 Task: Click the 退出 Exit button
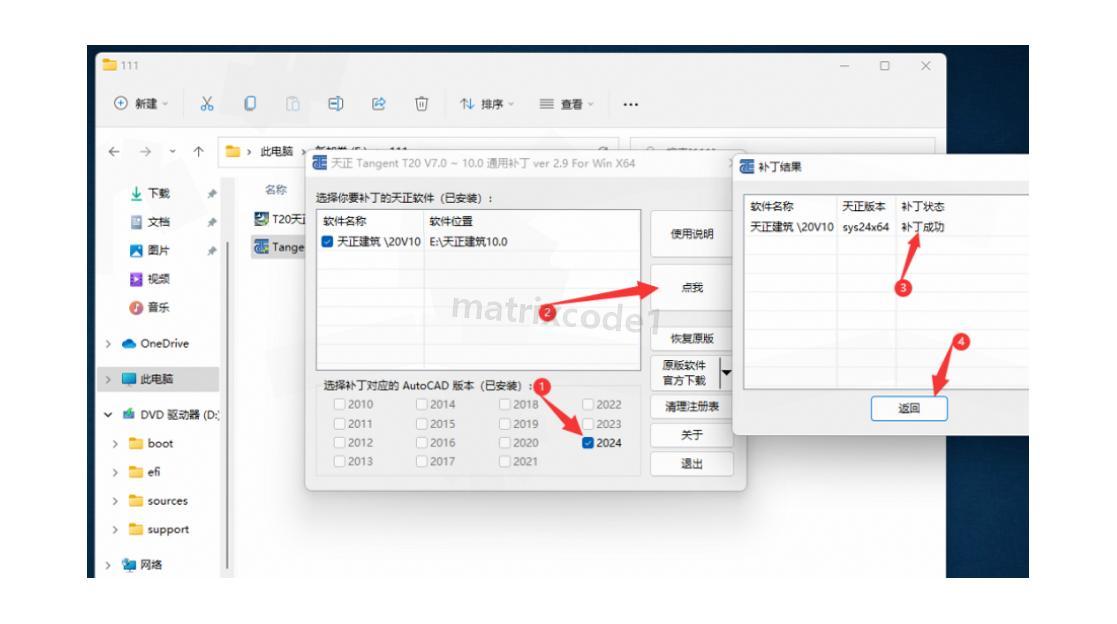[x=692, y=464]
